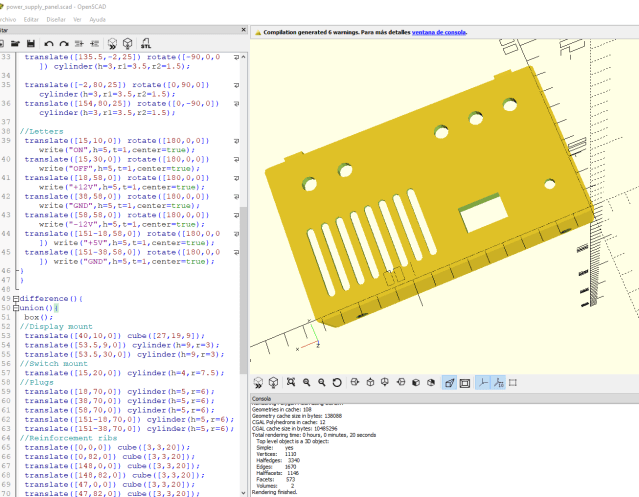Image resolution: width=639 pixels, height=497 pixels.
Task: Toggle the show axes button
Action: (482, 382)
